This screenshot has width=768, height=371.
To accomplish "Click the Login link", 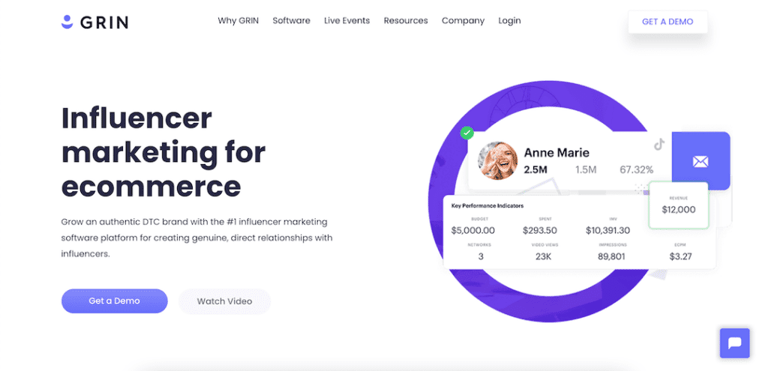I will (x=509, y=21).
